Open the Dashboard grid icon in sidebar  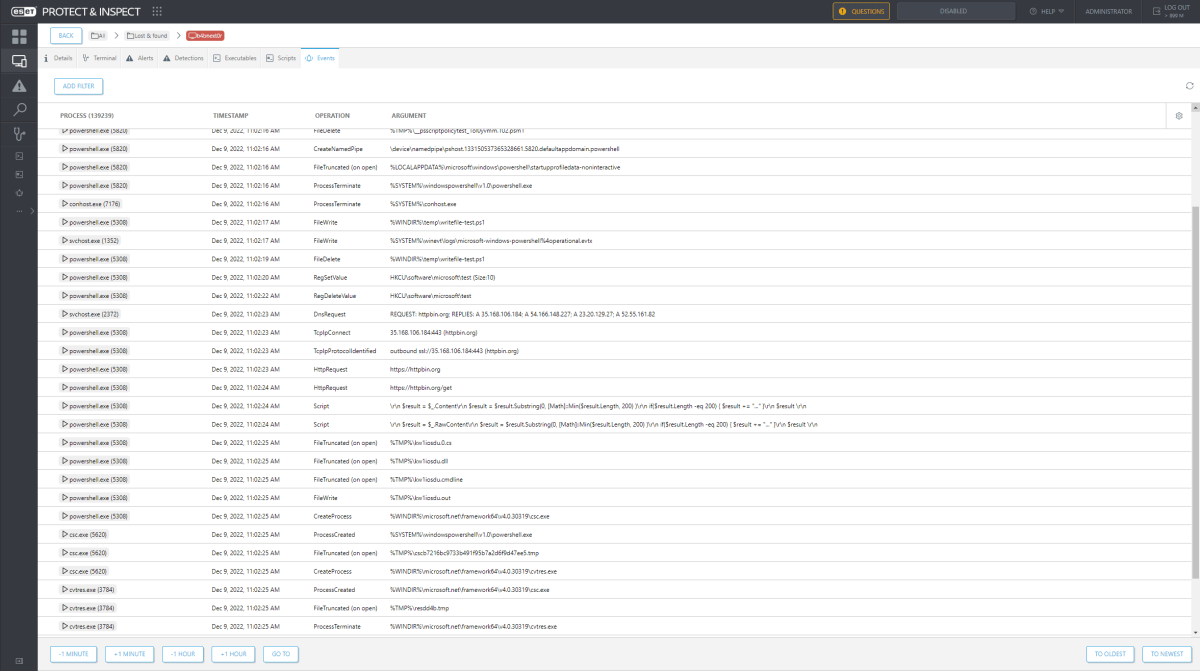tap(18, 37)
